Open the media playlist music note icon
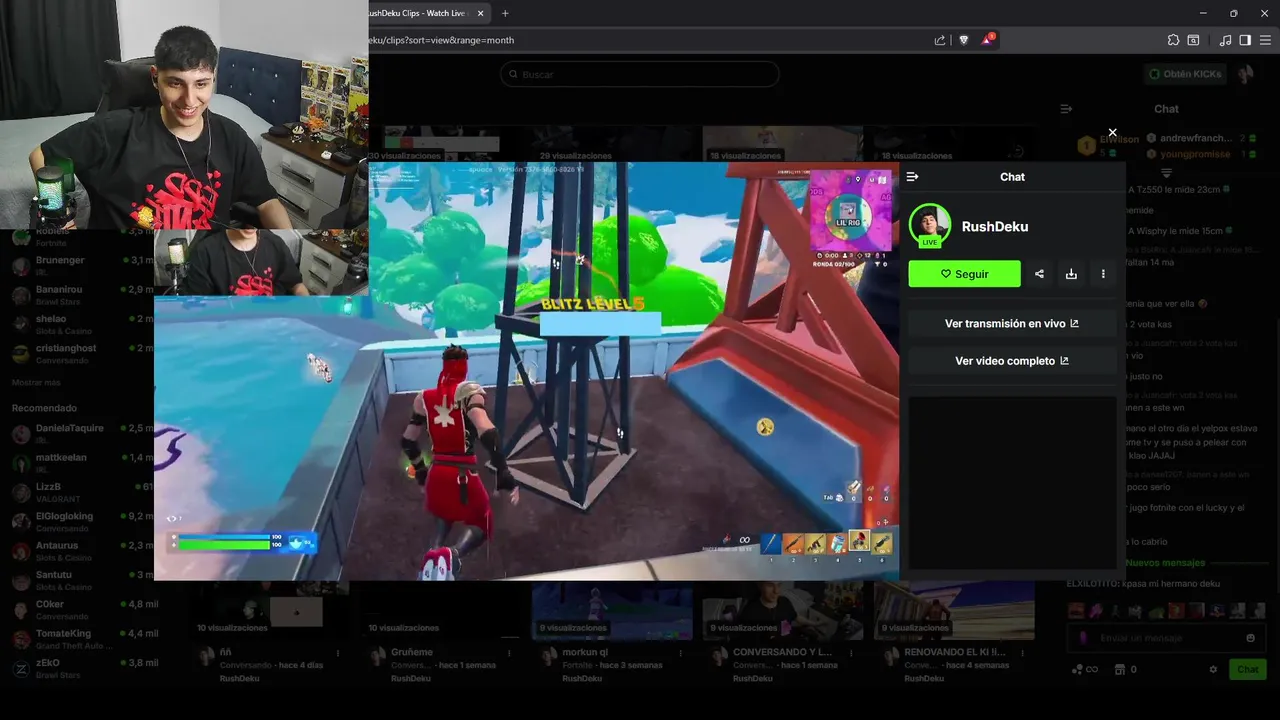This screenshot has height=720, width=1280. pyautogui.click(x=1225, y=40)
